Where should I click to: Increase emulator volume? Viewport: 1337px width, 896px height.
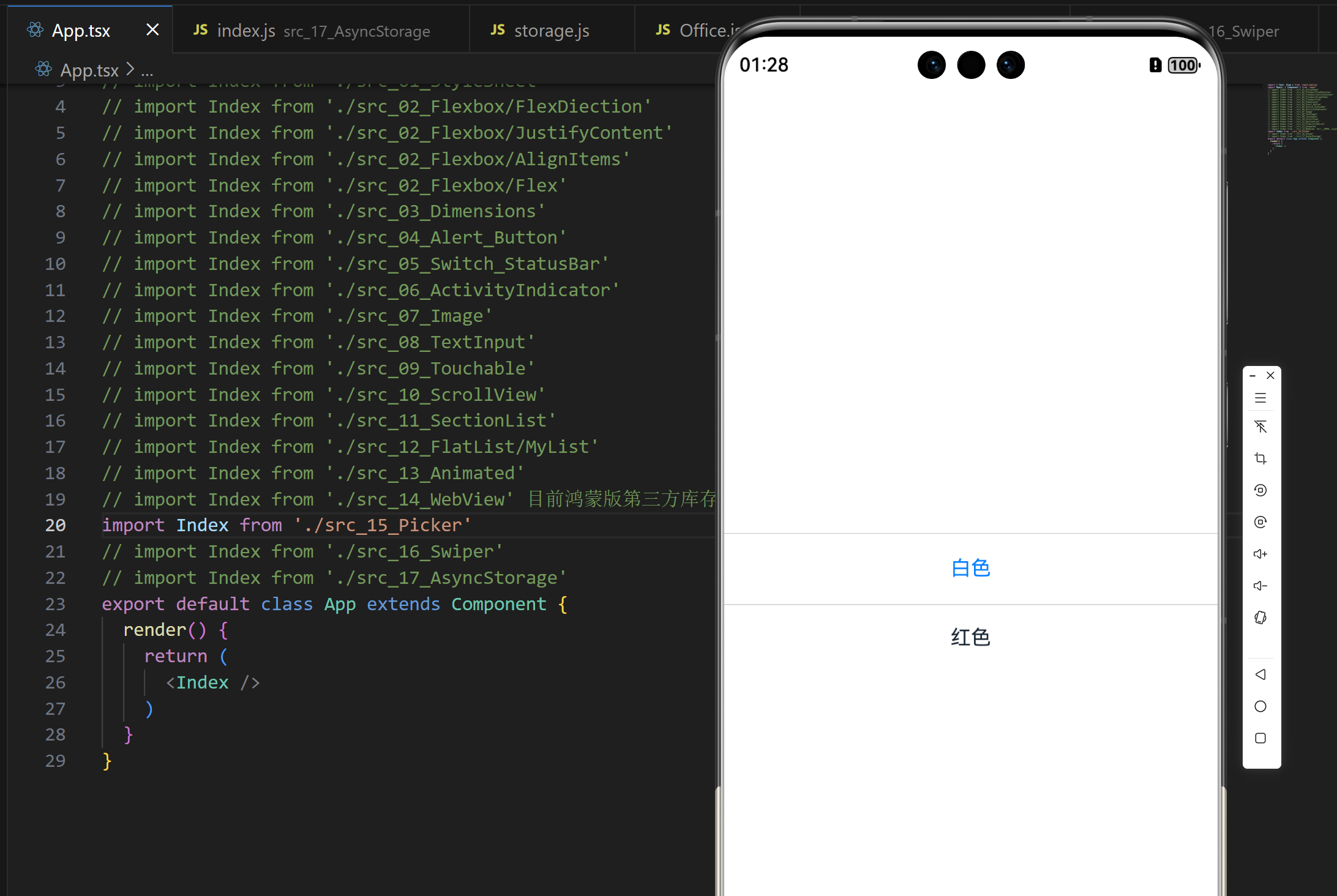pyautogui.click(x=1260, y=554)
